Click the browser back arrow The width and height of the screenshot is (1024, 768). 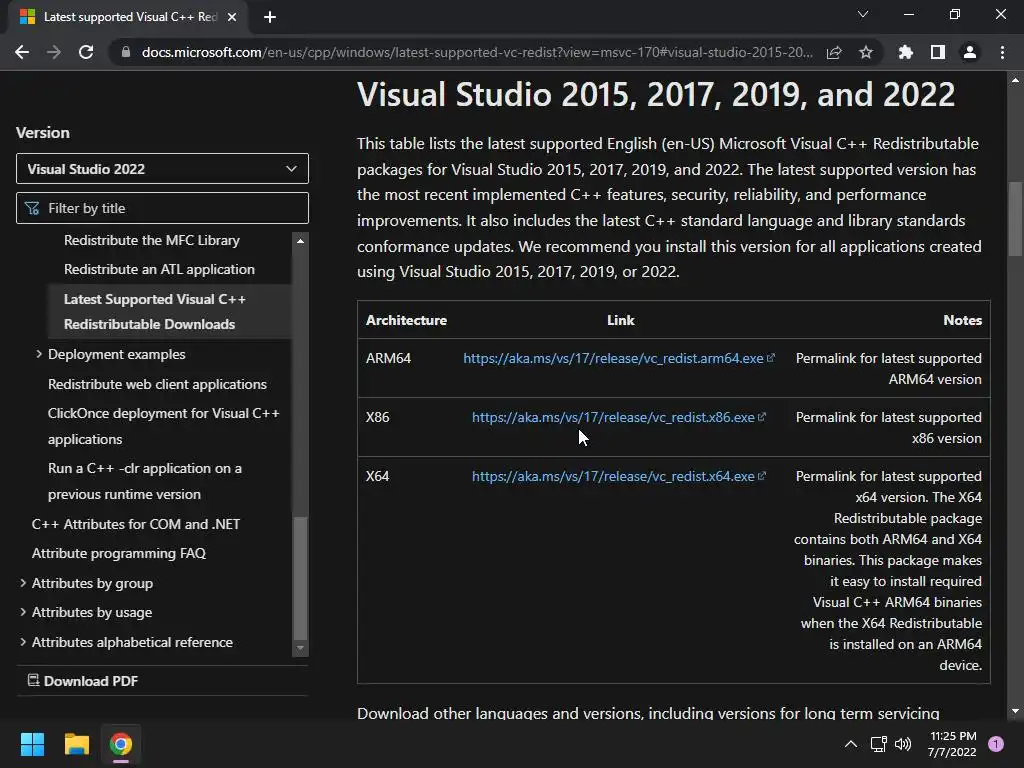click(22, 52)
